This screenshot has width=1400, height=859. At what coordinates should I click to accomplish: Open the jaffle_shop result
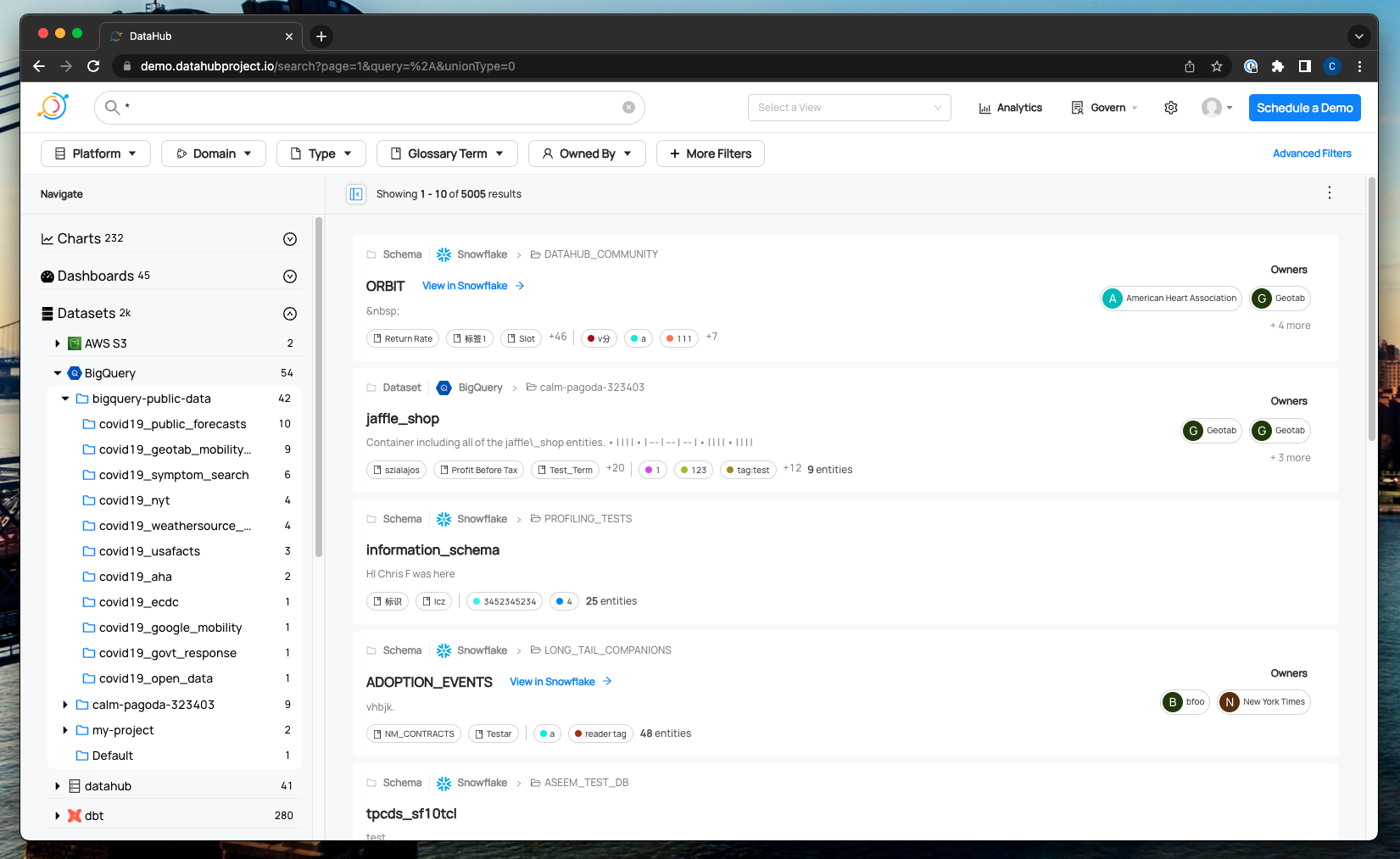[402, 419]
